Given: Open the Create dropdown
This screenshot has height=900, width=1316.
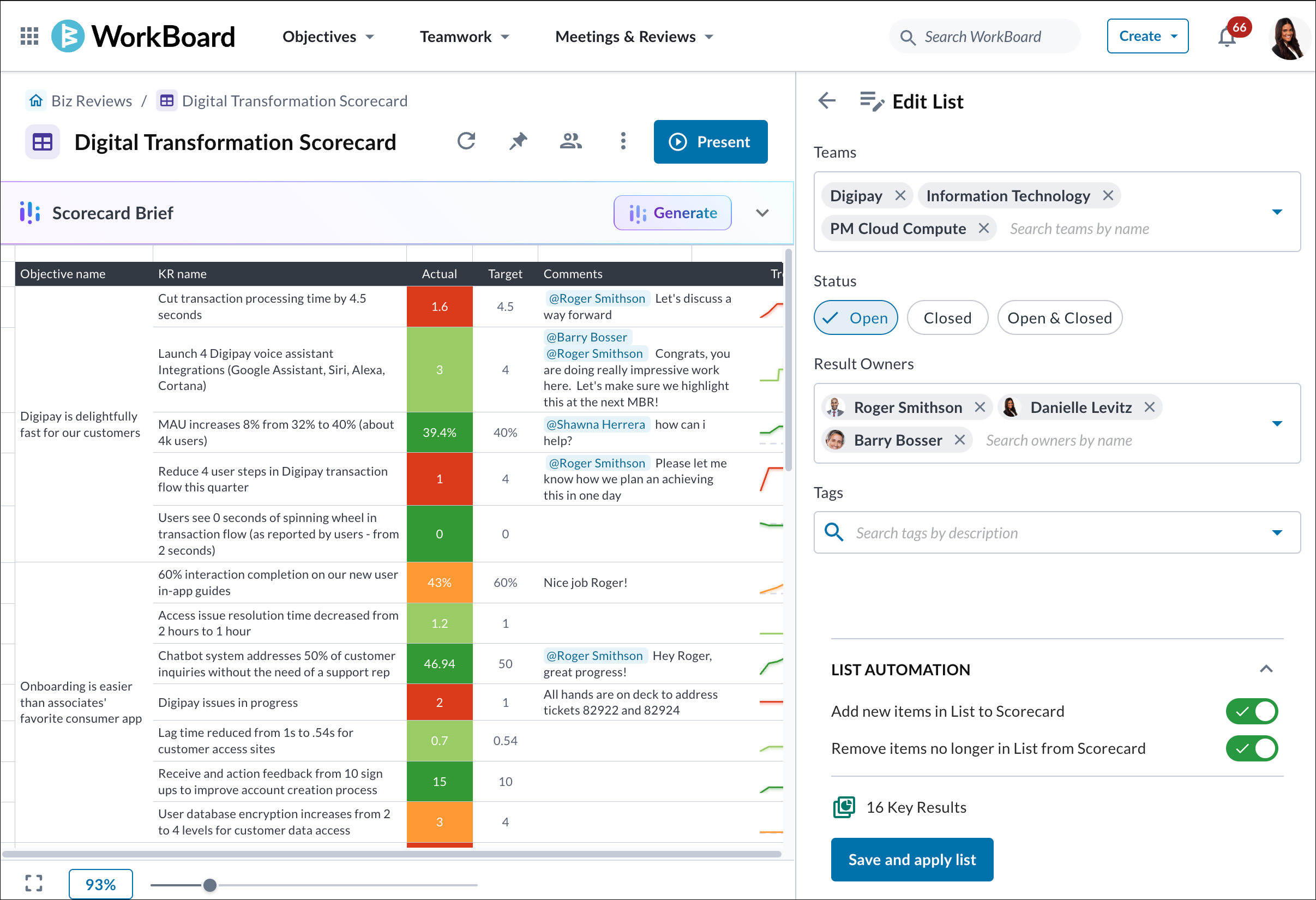Looking at the screenshot, I should coord(1148,36).
